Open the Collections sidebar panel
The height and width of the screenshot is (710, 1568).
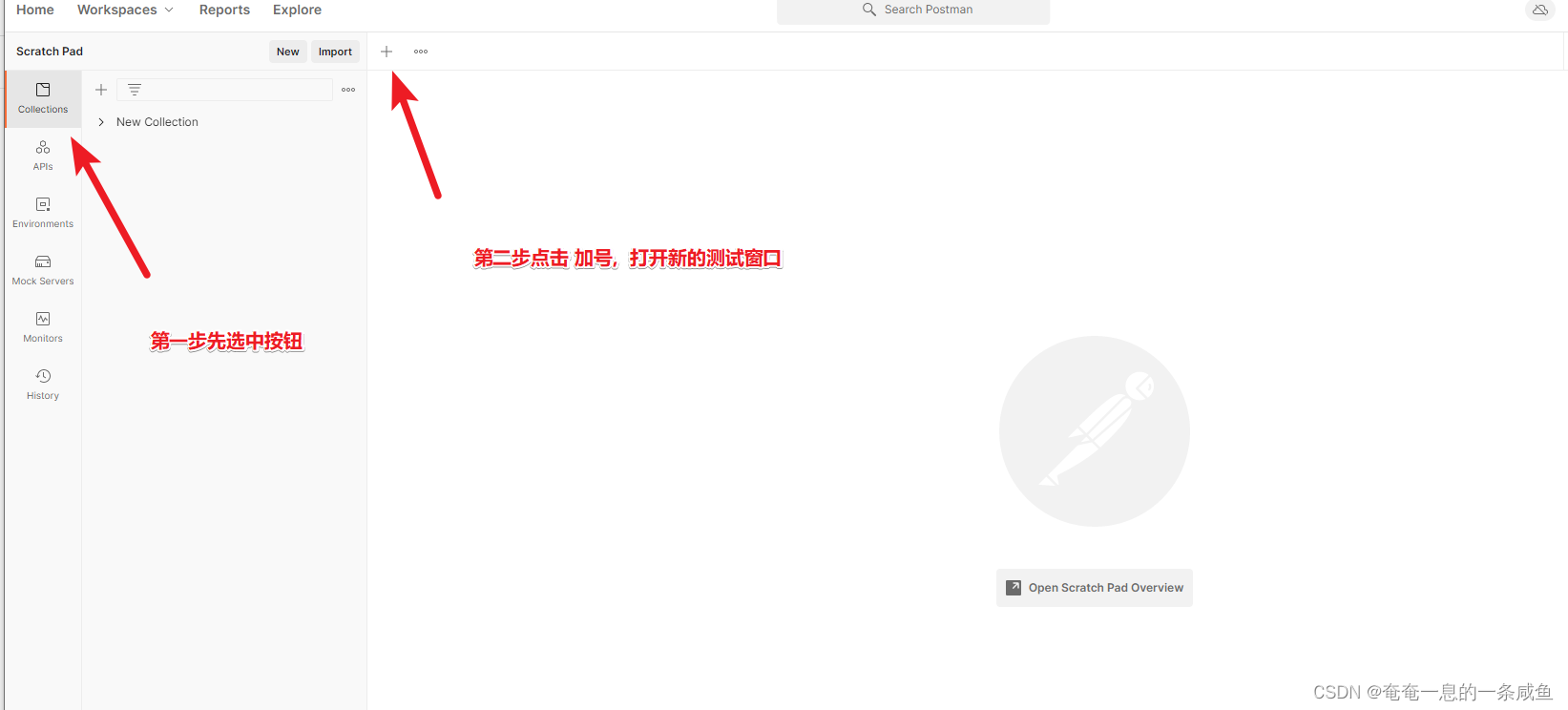(43, 98)
